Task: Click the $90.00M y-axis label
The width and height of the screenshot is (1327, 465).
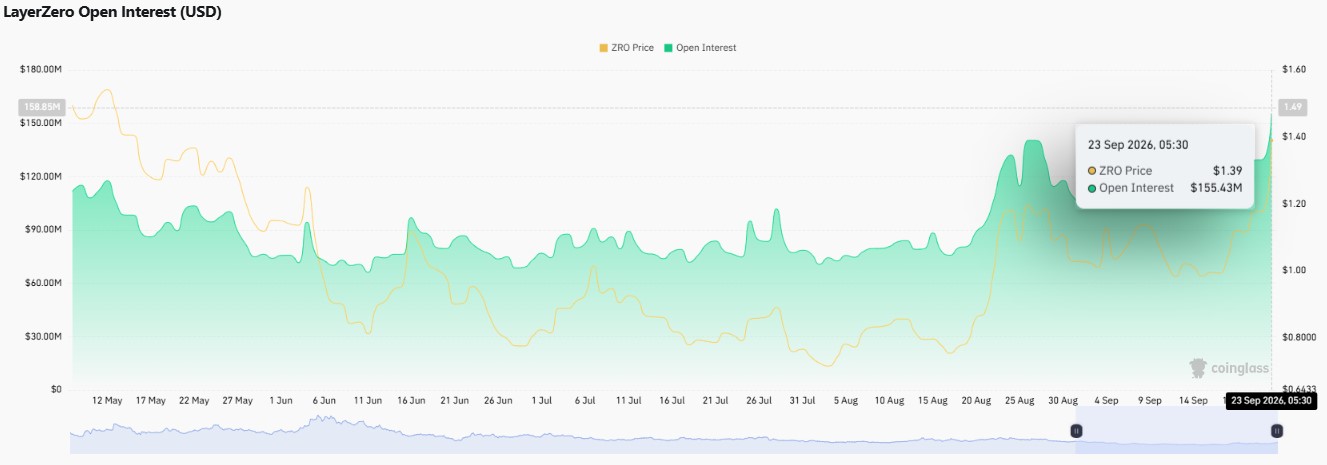Action: pyautogui.click(x=45, y=230)
